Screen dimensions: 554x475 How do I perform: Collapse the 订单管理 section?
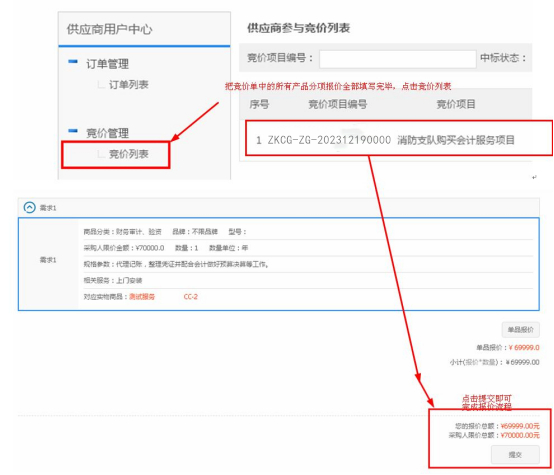tap(73, 62)
